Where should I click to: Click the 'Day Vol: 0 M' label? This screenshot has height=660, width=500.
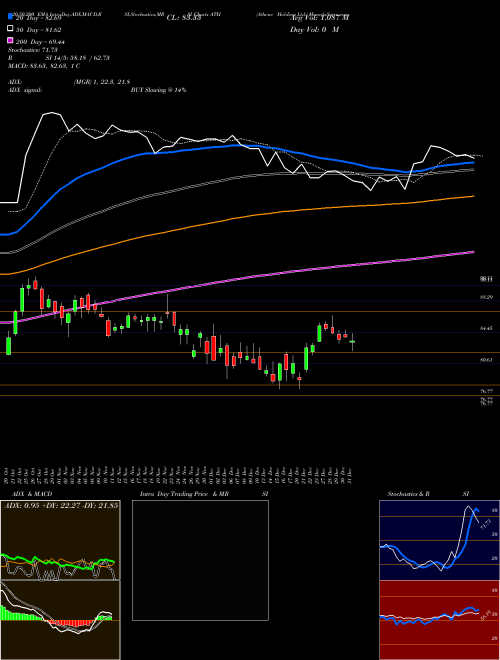[x=314, y=30]
